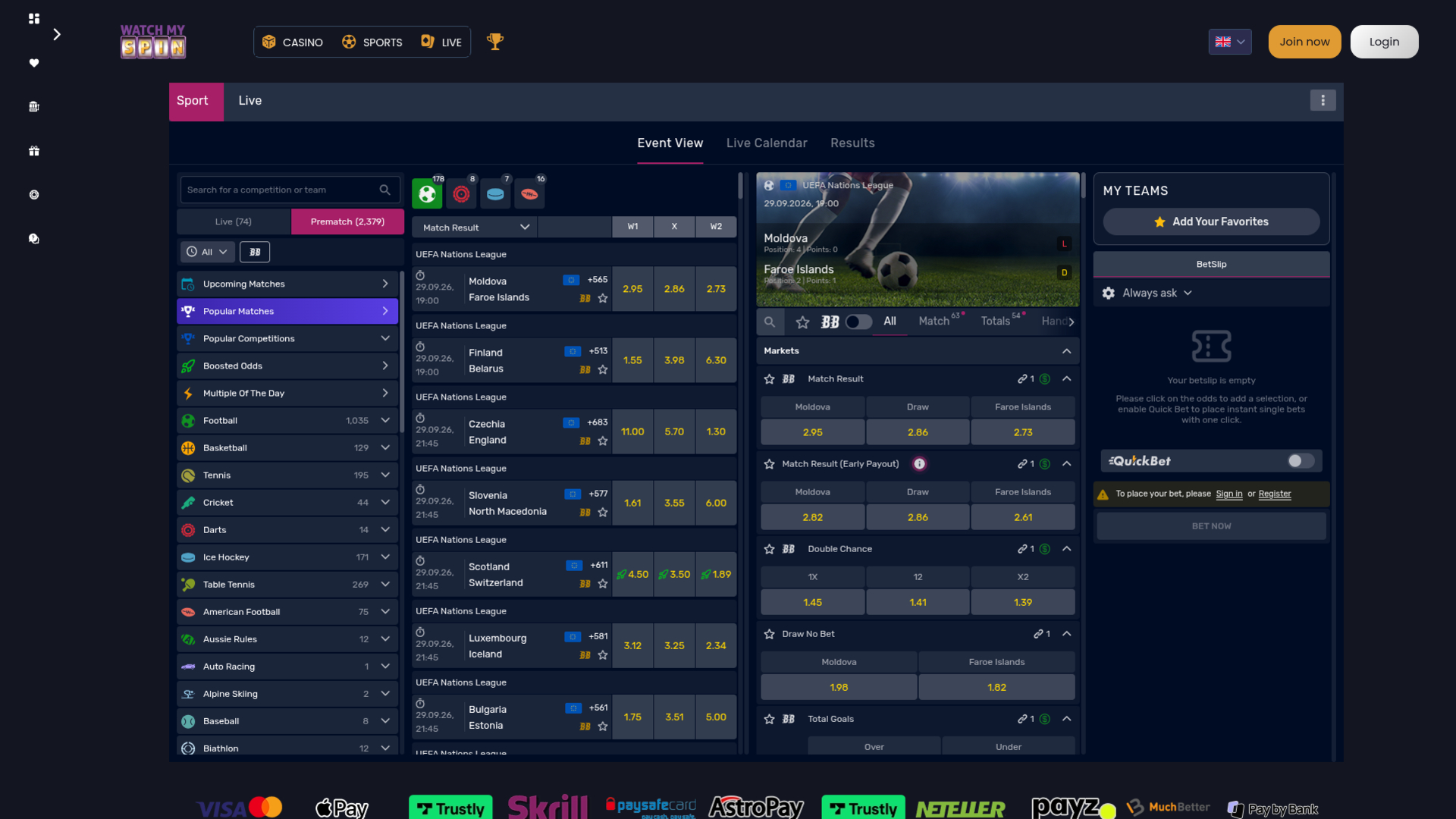Favorite the Moldova vs Faroe Islands match

click(603, 299)
